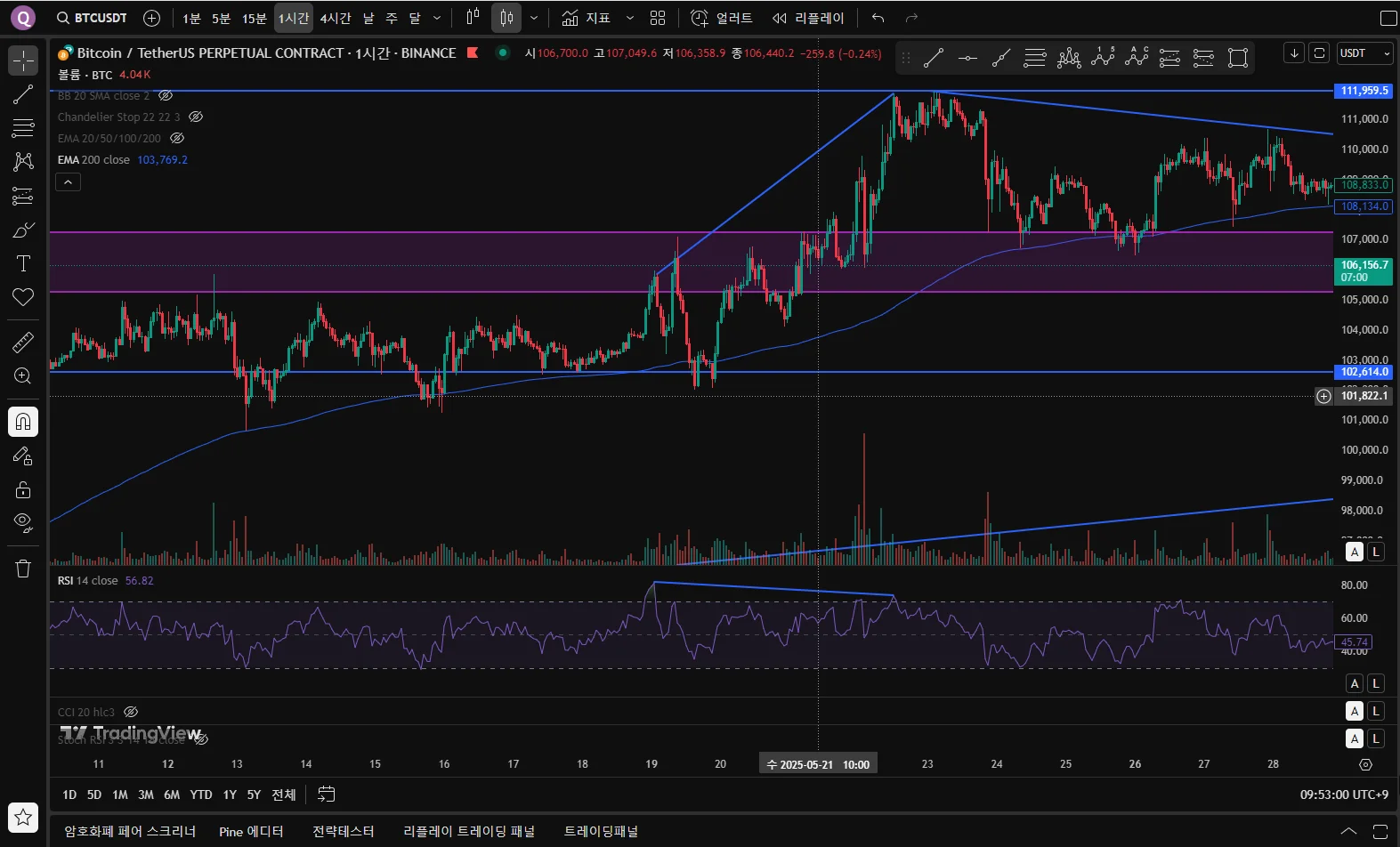Click the ruler measure tool
1400x847 pixels.
click(x=23, y=342)
